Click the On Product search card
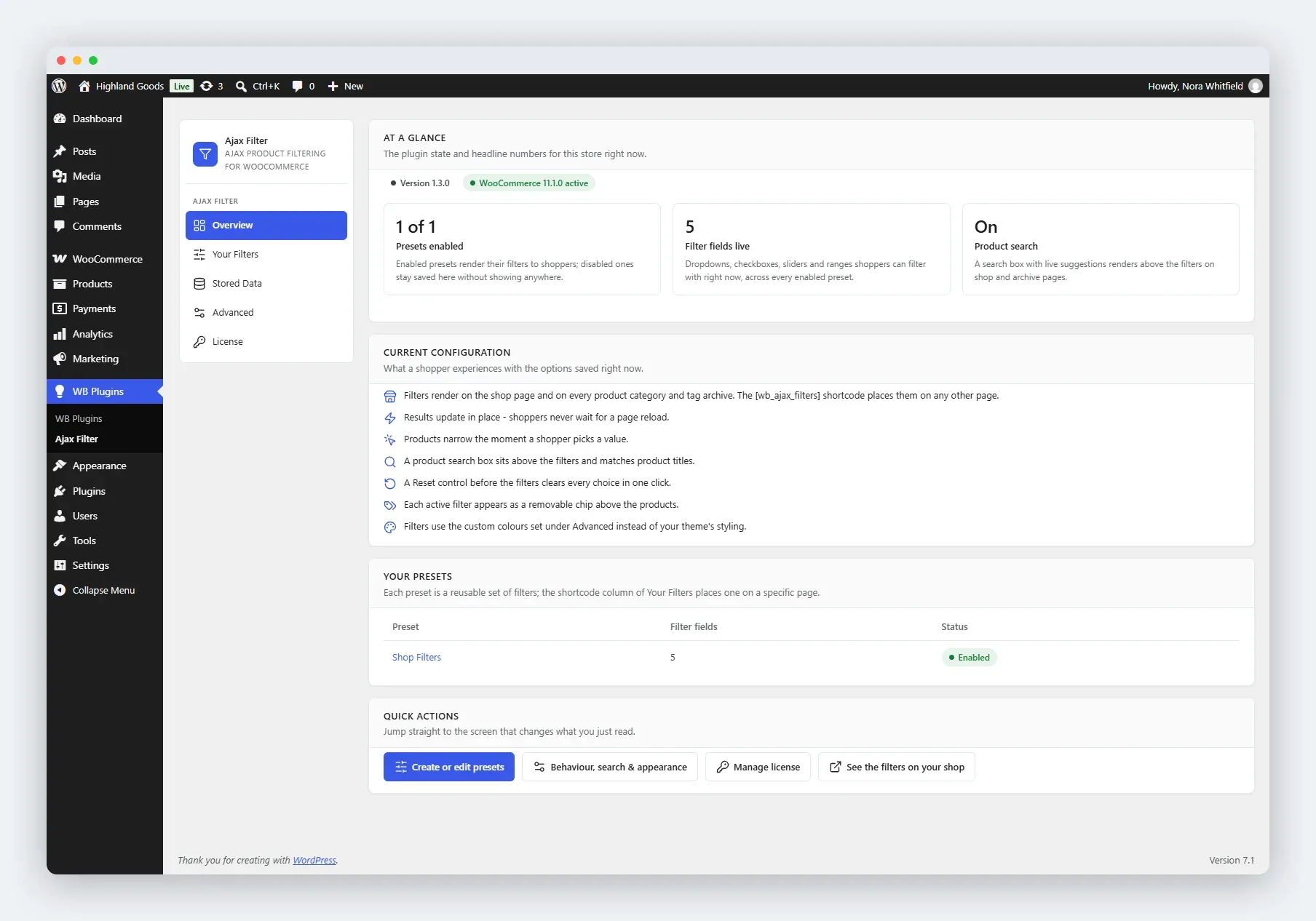The width and height of the screenshot is (1316, 921). pos(1101,249)
